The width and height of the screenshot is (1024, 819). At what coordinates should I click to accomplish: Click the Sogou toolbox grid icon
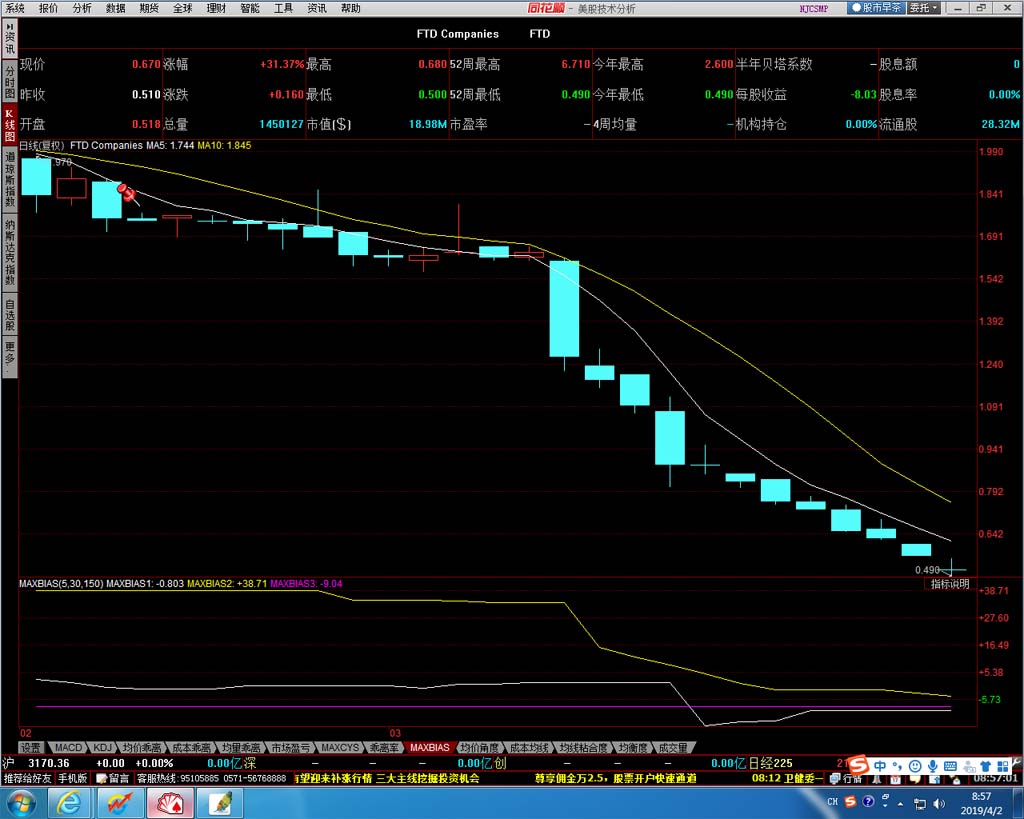[x=1003, y=765]
